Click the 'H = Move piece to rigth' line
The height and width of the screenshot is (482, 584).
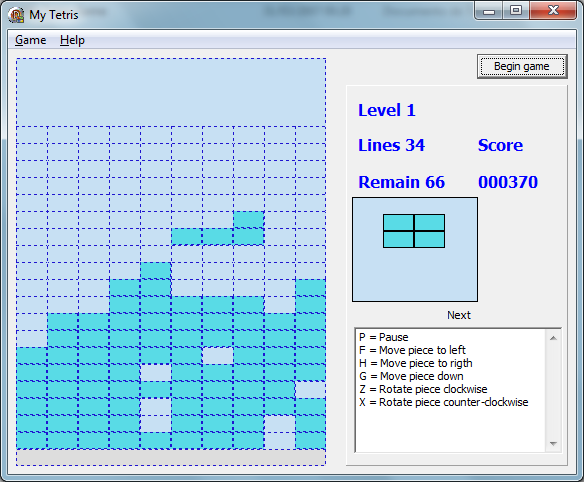(x=416, y=363)
